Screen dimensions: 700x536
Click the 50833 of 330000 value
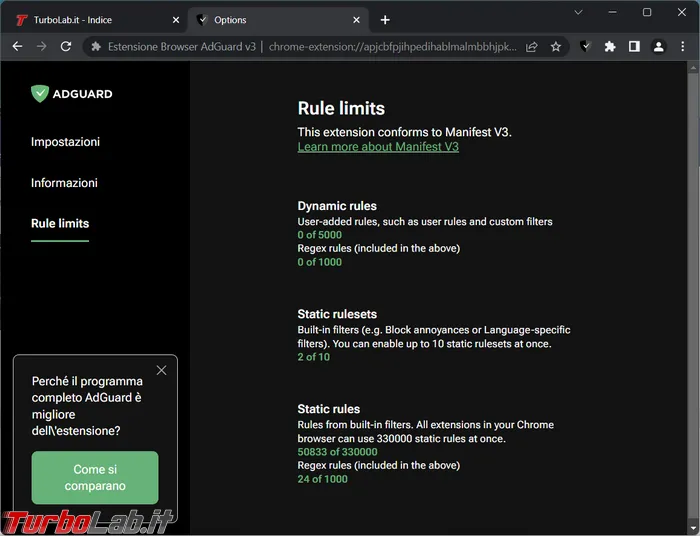(x=338, y=452)
